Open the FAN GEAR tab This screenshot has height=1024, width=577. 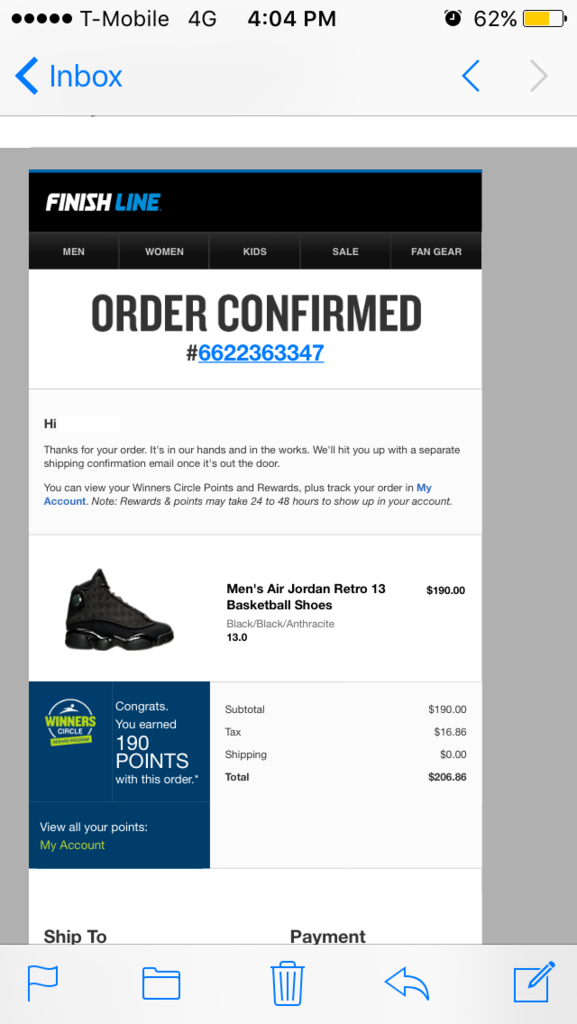pos(436,251)
